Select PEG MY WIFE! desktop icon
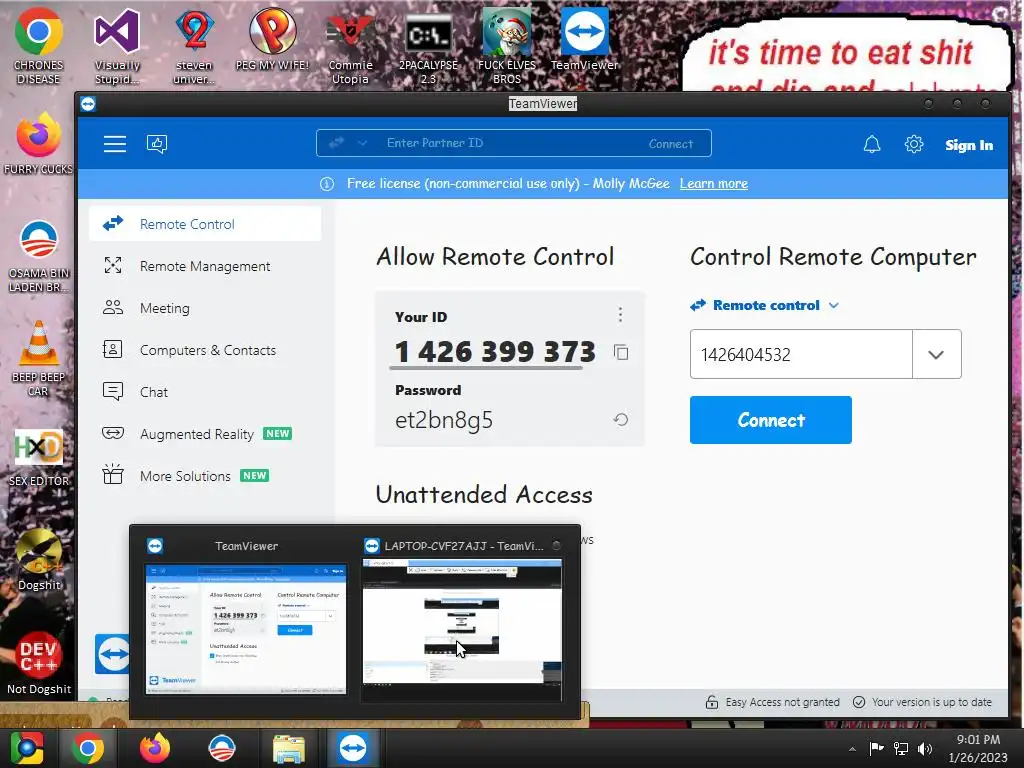The height and width of the screenshot is (768, 1024). (272, 39)
